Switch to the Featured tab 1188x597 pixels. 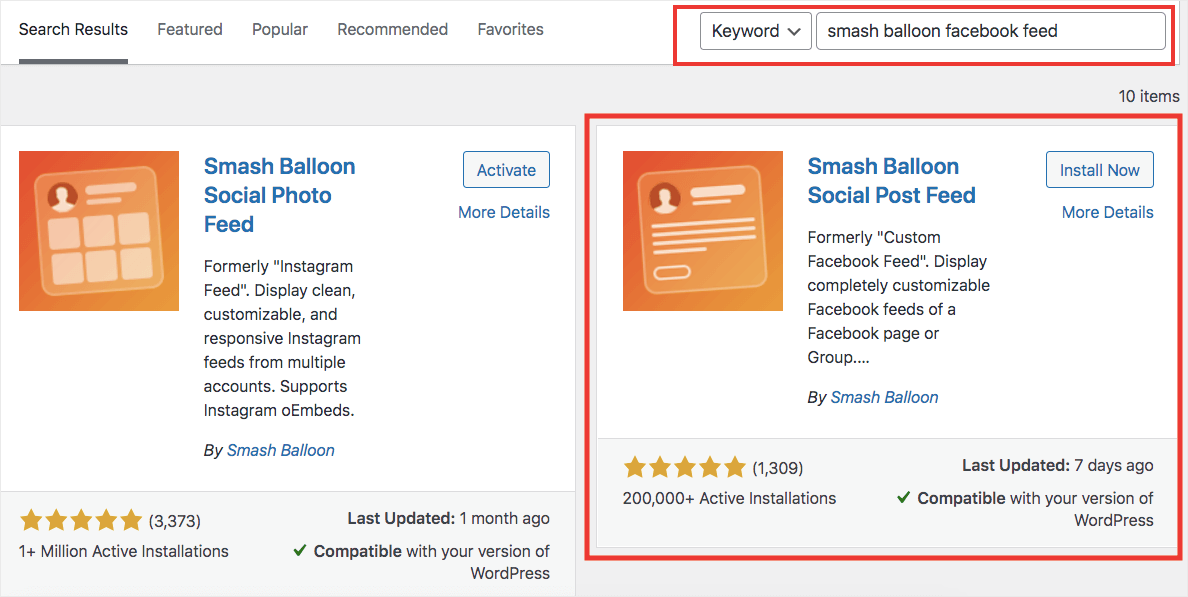(189, 29)
